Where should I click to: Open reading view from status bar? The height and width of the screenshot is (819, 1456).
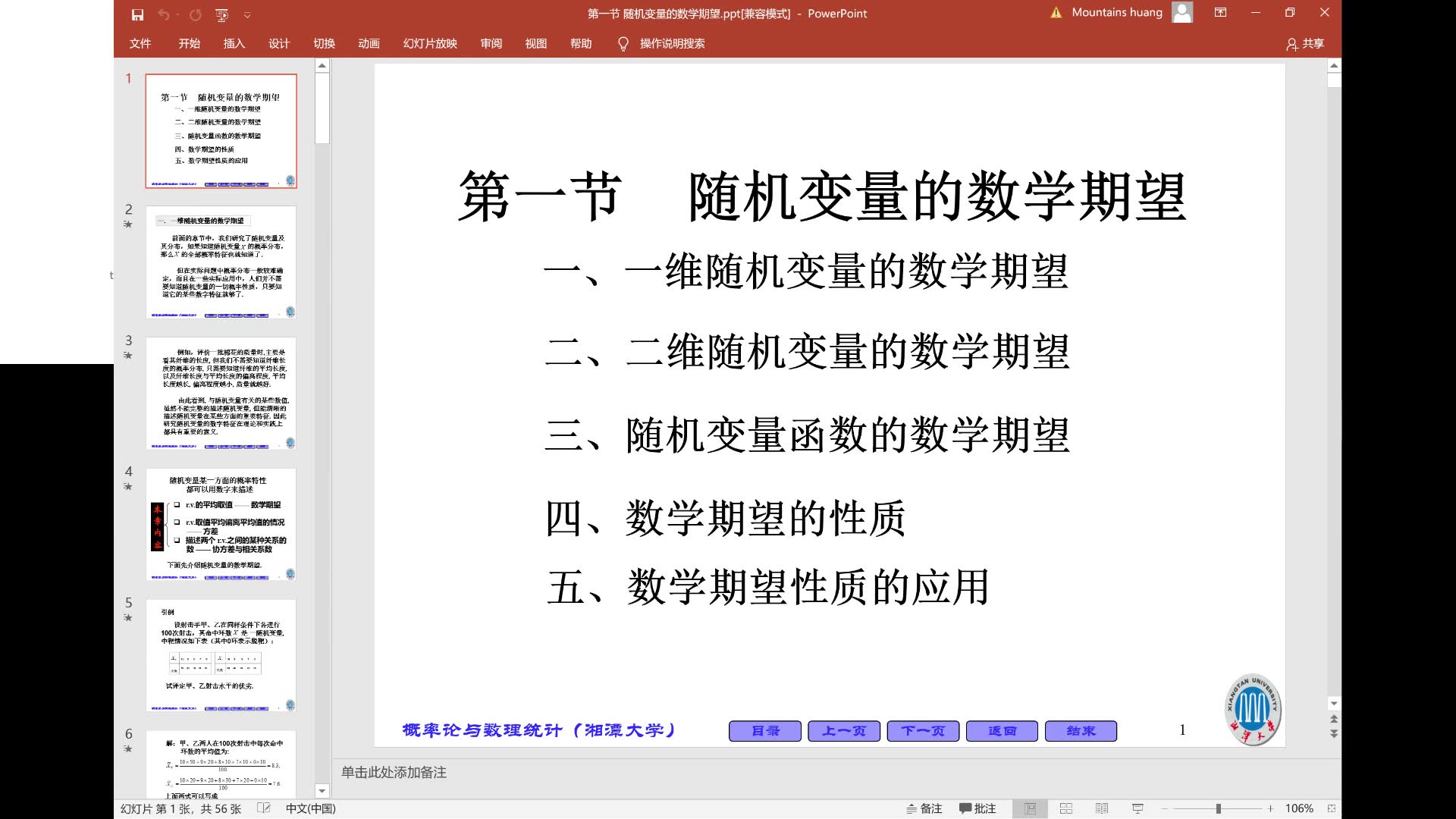pos(1102,808)
